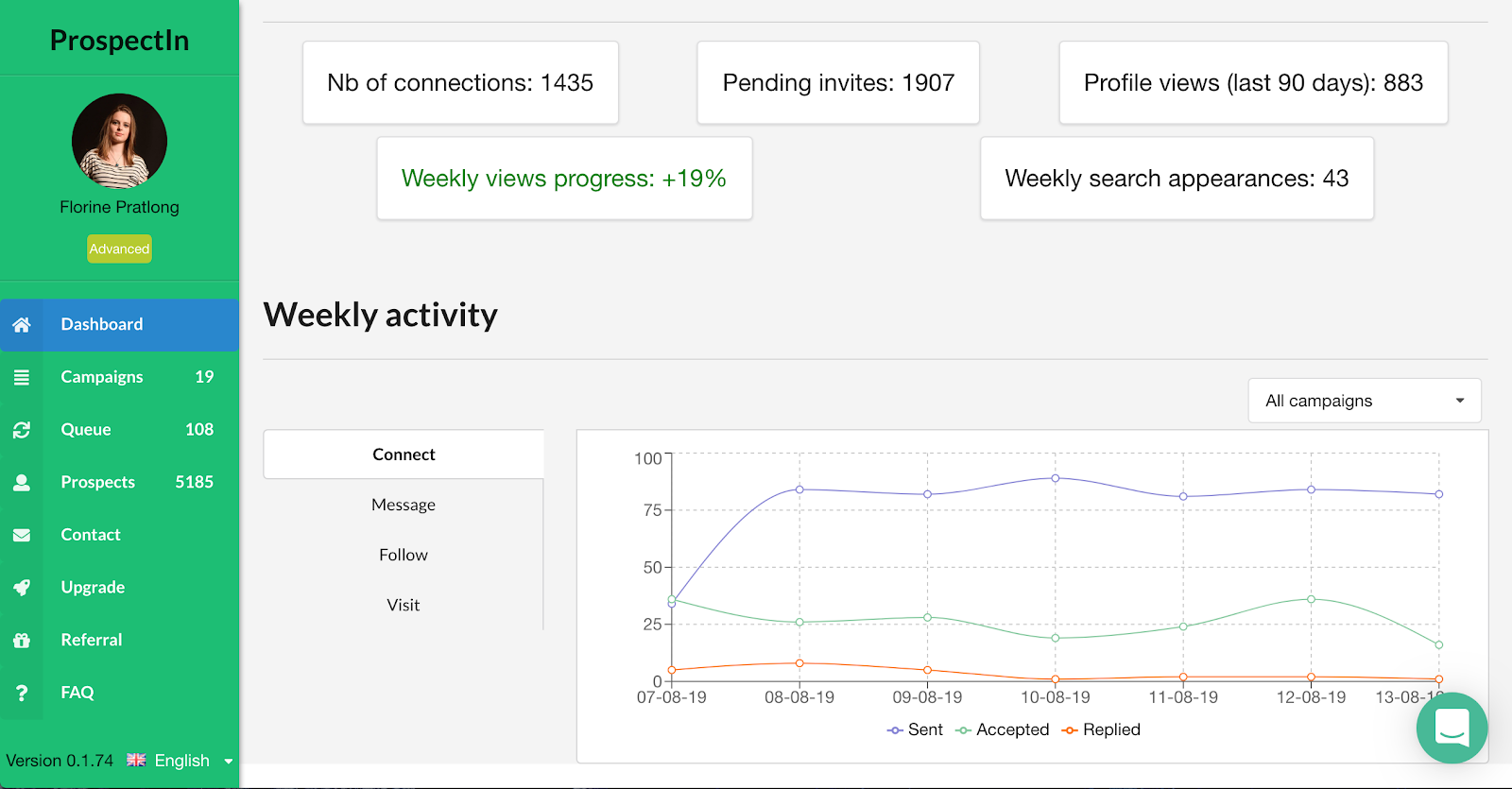Click the Prospects count 5185
This screenshot has height=789, width=1512.
point(195,482)
